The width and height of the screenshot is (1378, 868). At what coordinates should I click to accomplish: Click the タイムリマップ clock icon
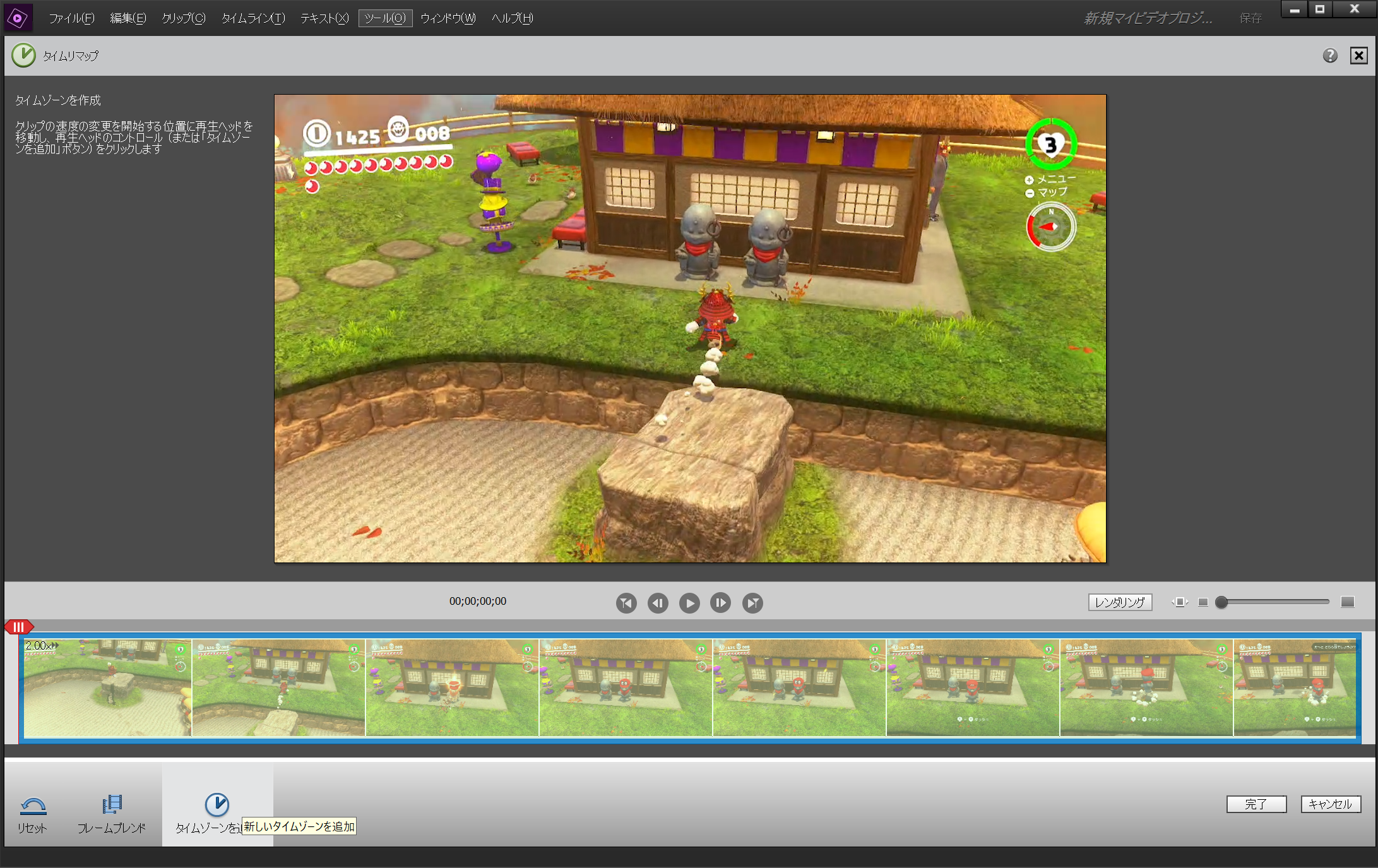(x=24, y=56)
